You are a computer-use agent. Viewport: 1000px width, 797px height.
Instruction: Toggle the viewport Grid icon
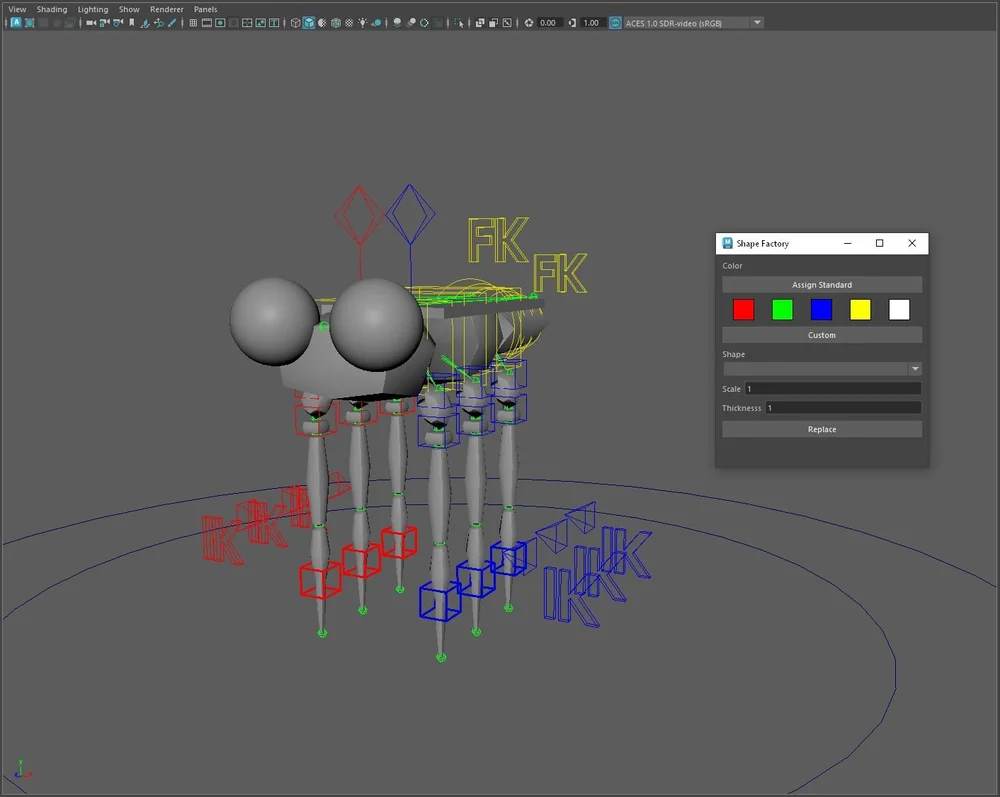coord(193,23)
